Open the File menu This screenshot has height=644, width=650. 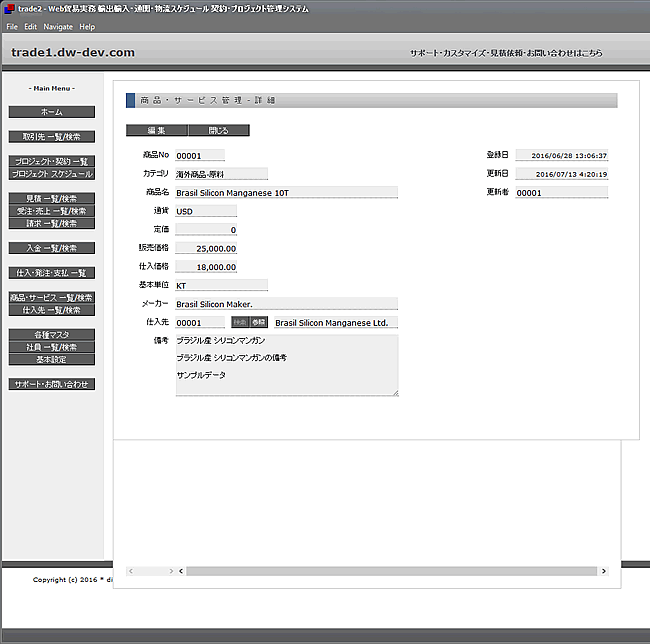point(12,27)
